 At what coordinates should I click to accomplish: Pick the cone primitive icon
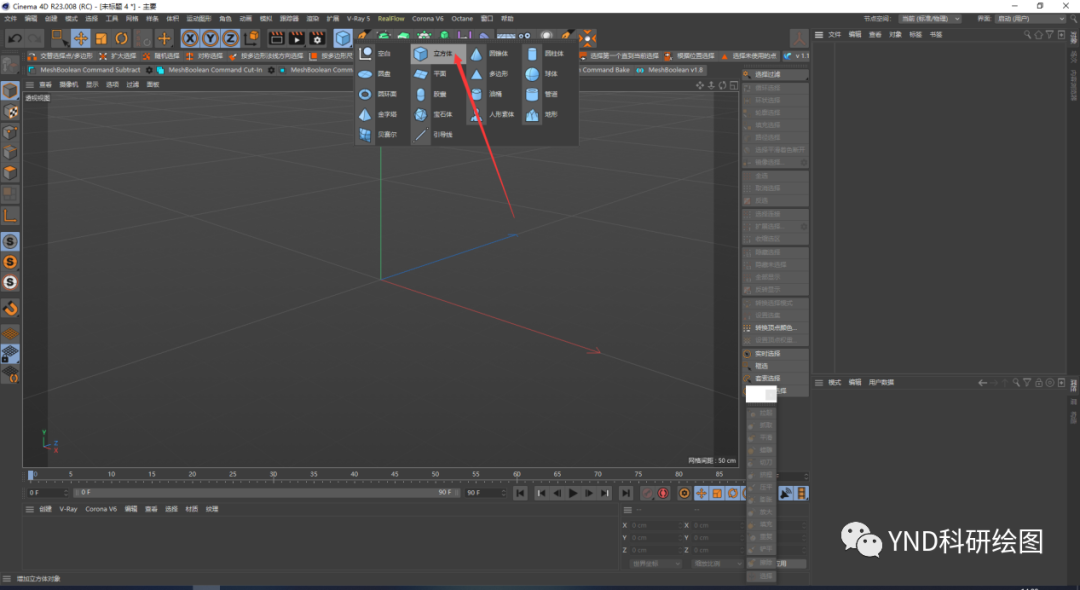pos(476,54)
